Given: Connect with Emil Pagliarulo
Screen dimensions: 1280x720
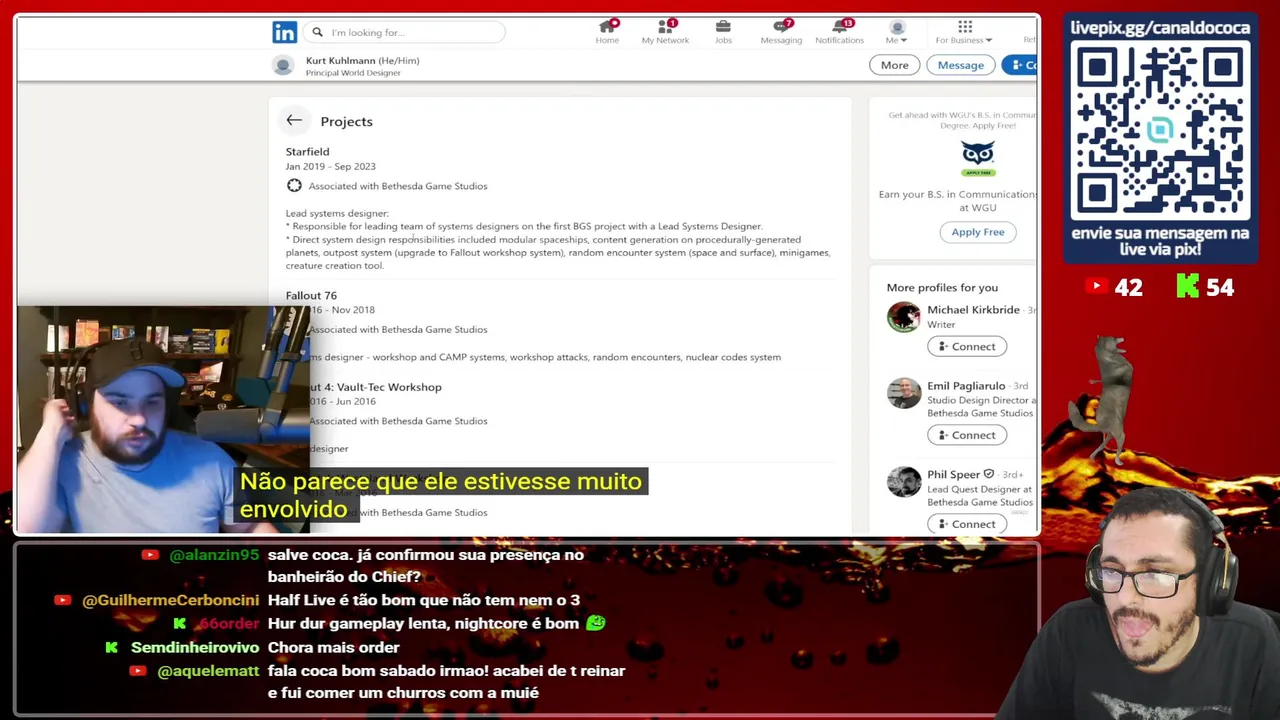Looking at the screenshot, I should [967, 435].
